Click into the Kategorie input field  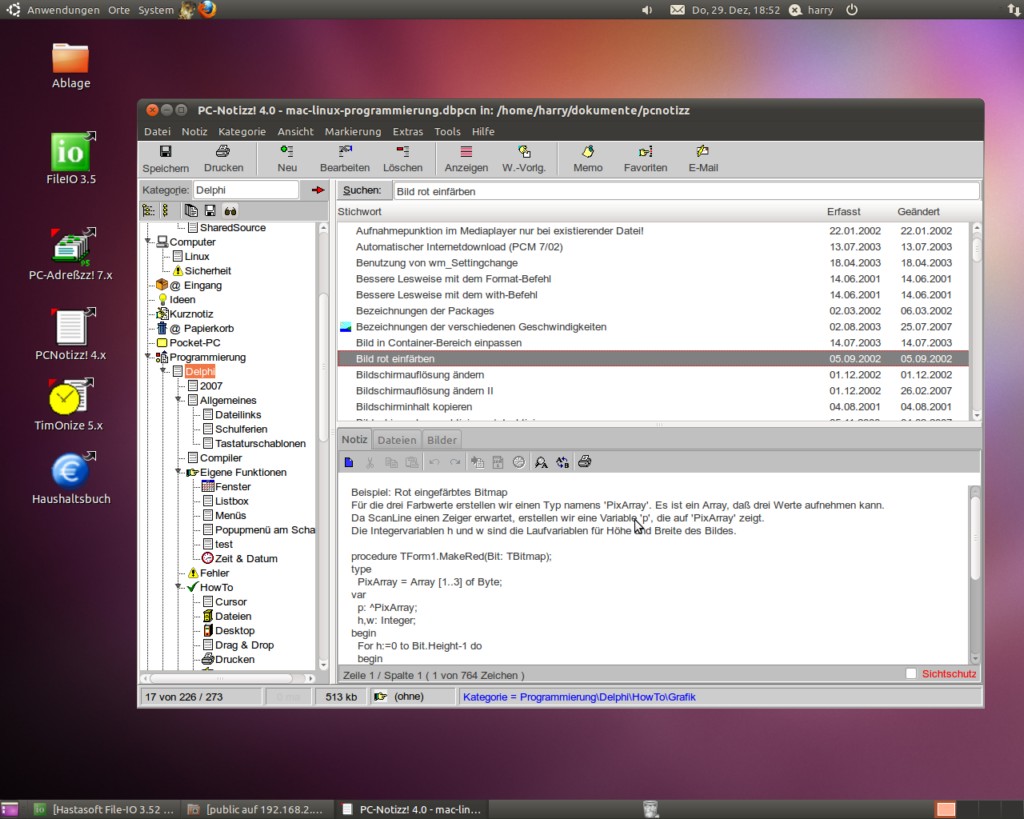[246, 190]
